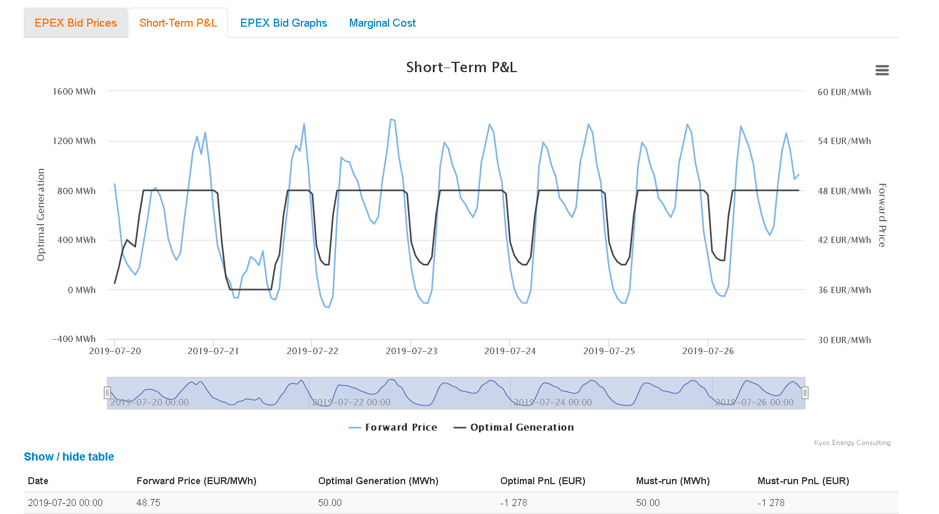This screenshot has width=939, height=514.
Task: Click the 2019-07-21 x-axis label
Action: pos(213,351)
